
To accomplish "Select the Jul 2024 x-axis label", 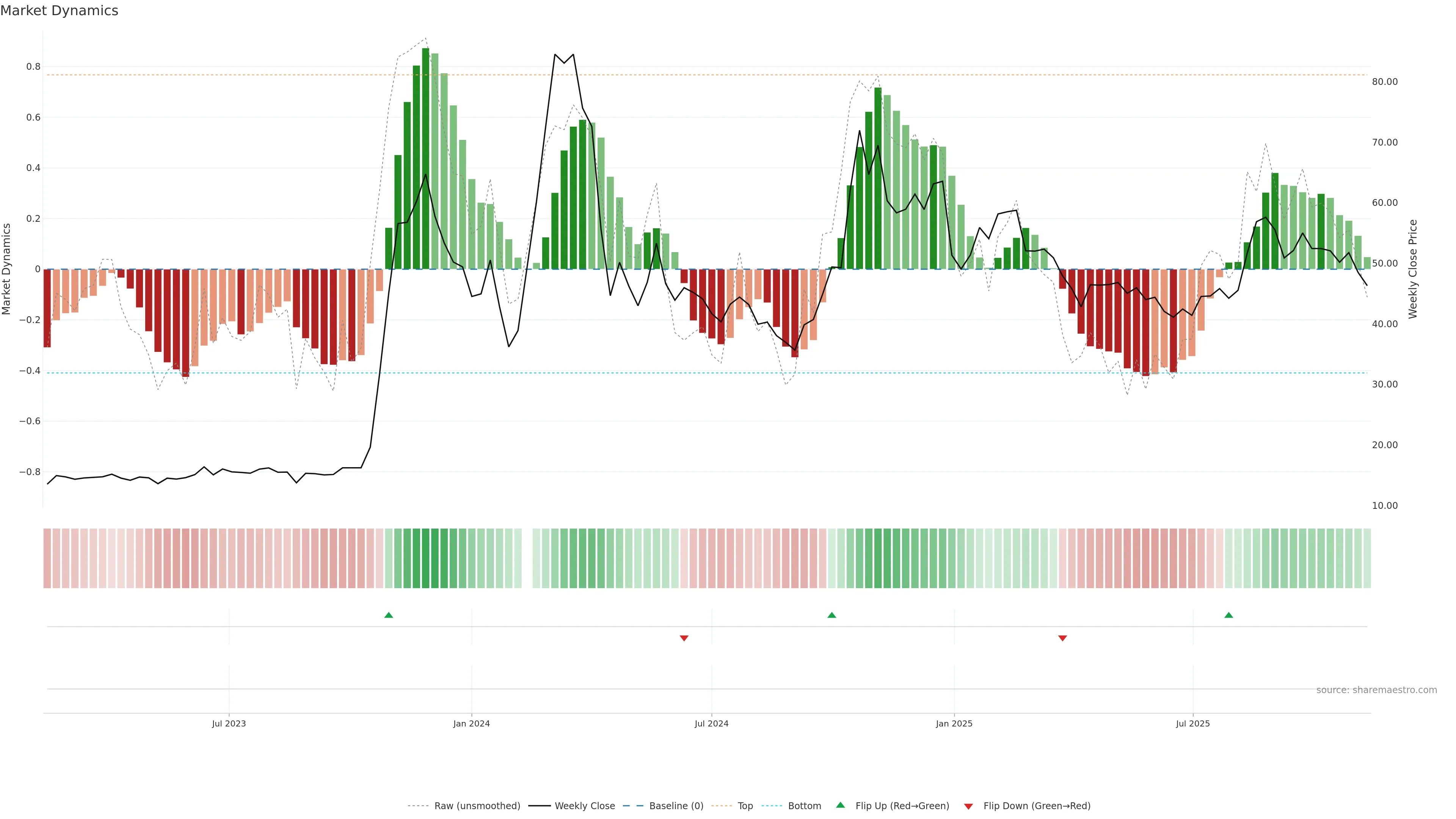I will coord(711,723).
